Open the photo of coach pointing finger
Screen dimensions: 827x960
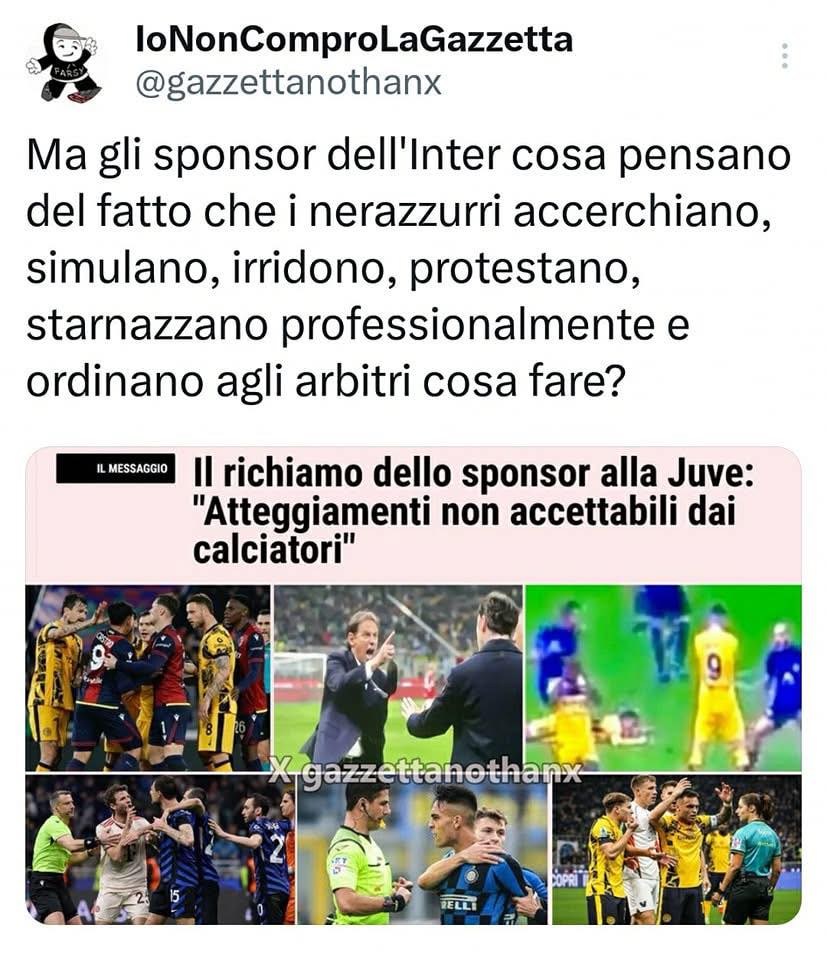tap(397, 676)
